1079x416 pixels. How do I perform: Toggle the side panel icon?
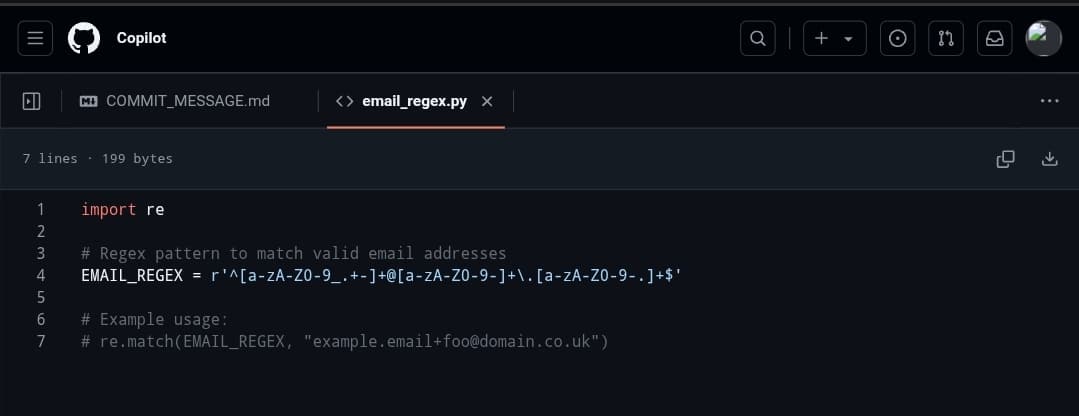click(x=31, y=101)
